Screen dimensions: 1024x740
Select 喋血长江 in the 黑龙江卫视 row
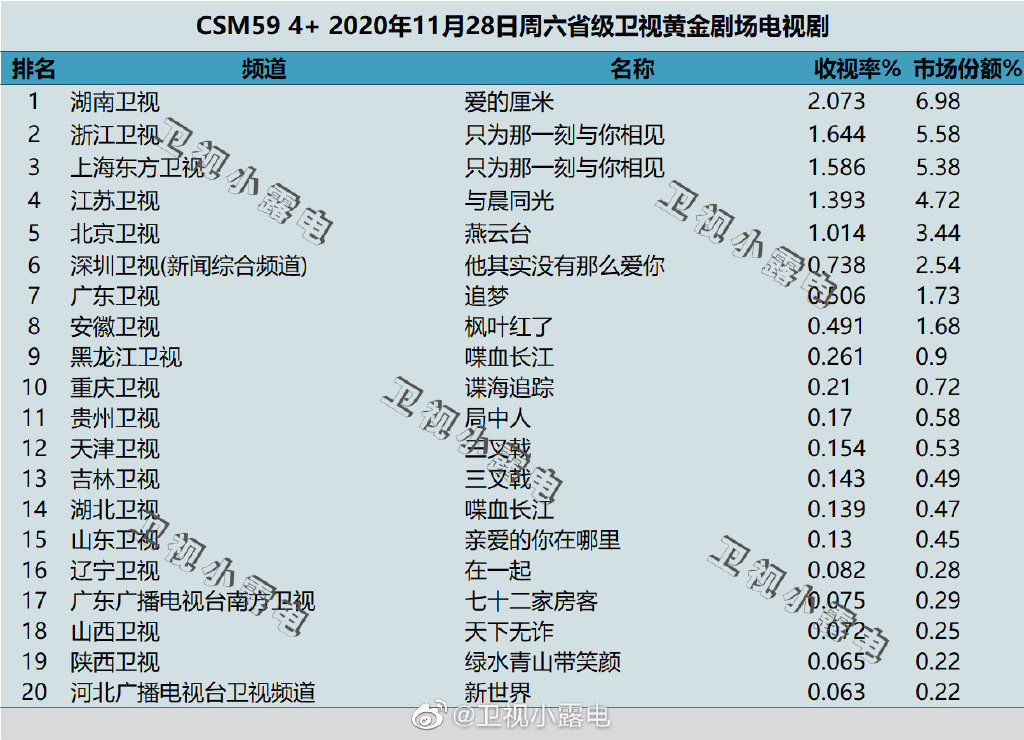click(x=509, y=357)
